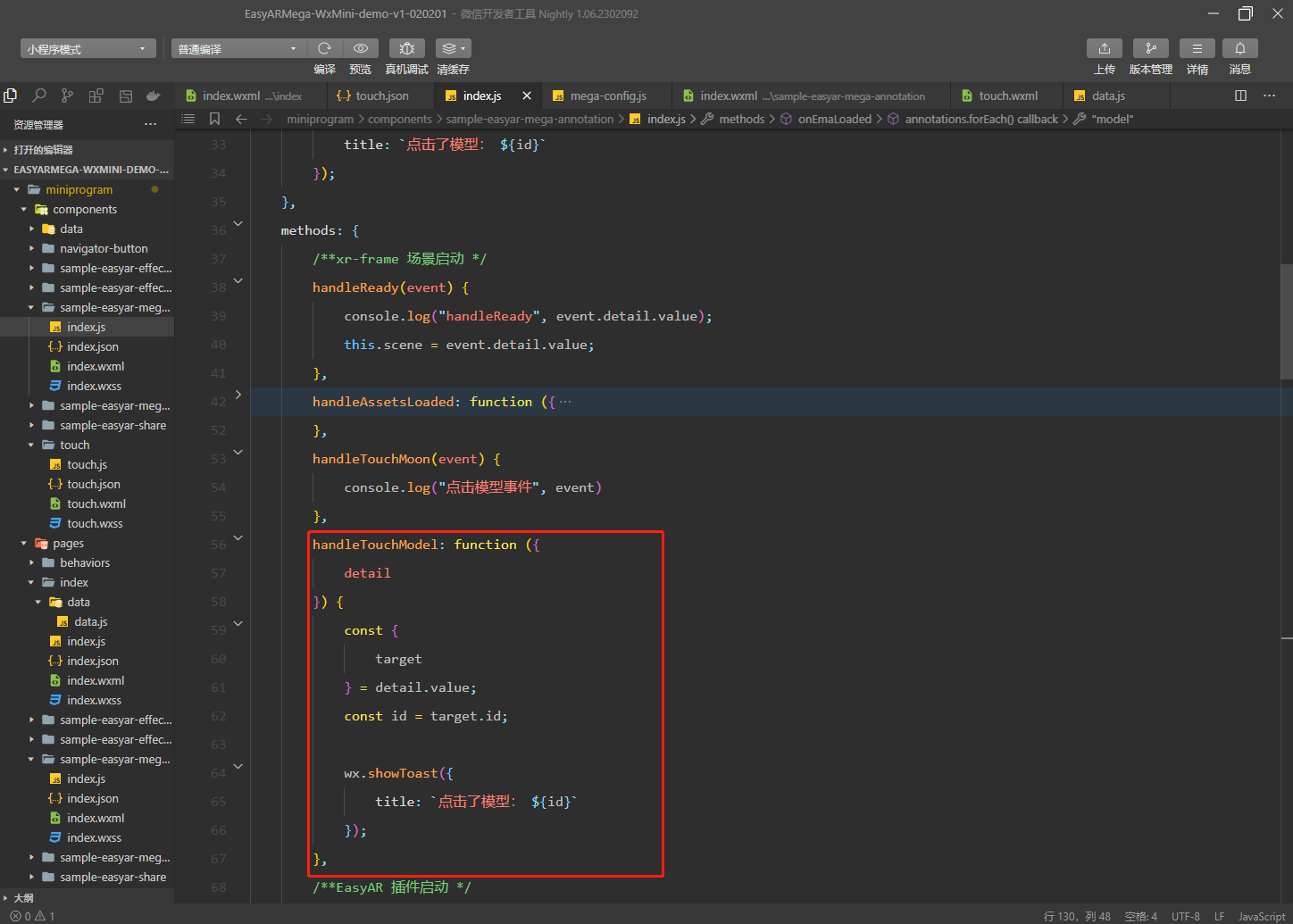Open the search magnifier icon
This screenshot has height=924, width=1293.
[39, 96]
